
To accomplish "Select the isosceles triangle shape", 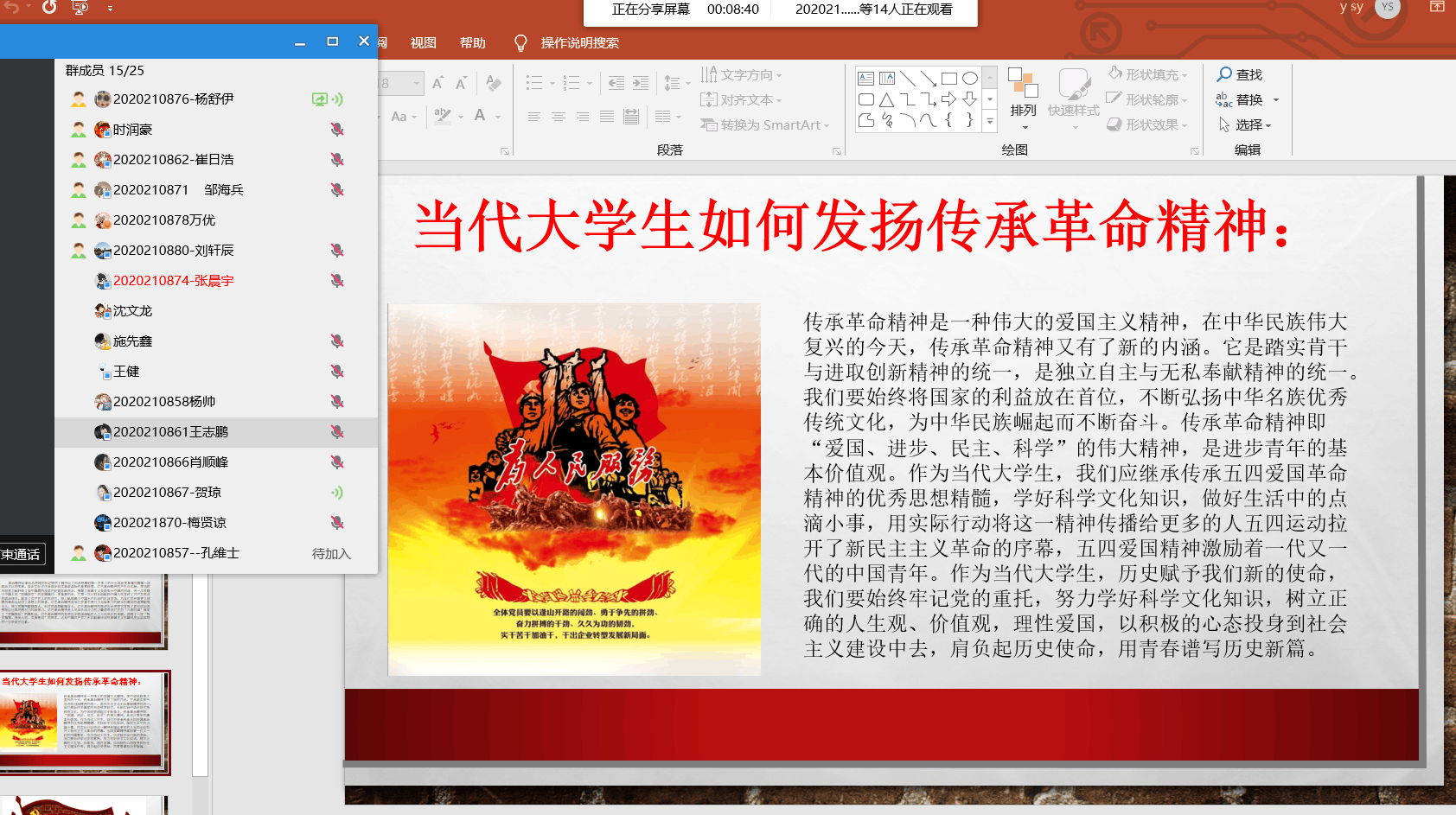I will pyautogui.click(x=886, y=99).
